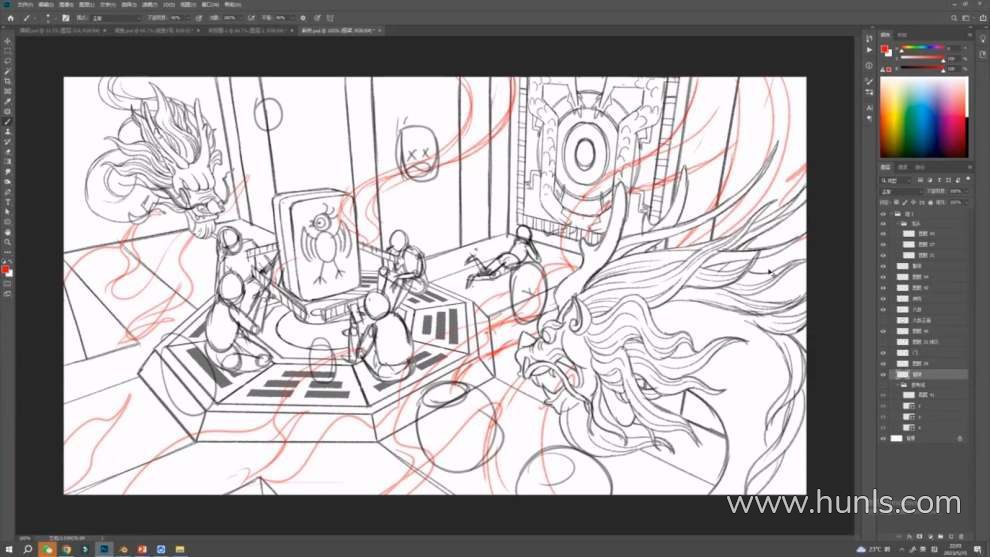
Task: Open the Actions panel play icon
Action: click(869, 50)
